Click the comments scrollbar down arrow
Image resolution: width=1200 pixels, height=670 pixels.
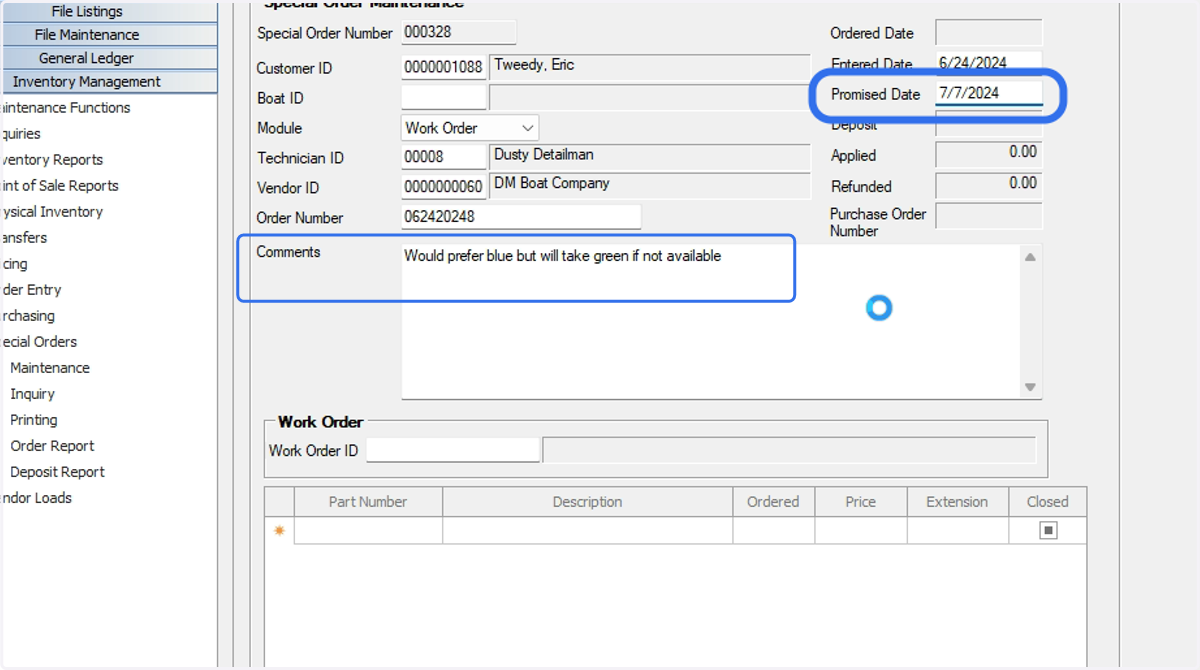[1030, 387]
